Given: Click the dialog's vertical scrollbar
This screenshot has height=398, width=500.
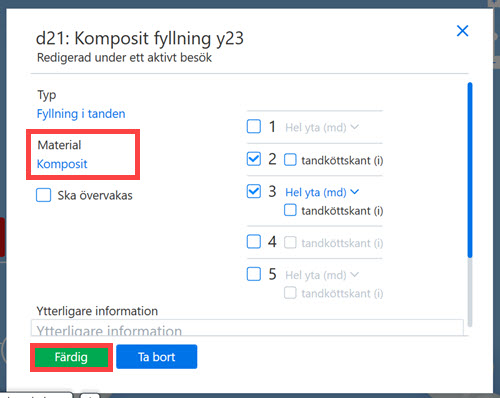Looking at the screenshot, I should 470,204.
